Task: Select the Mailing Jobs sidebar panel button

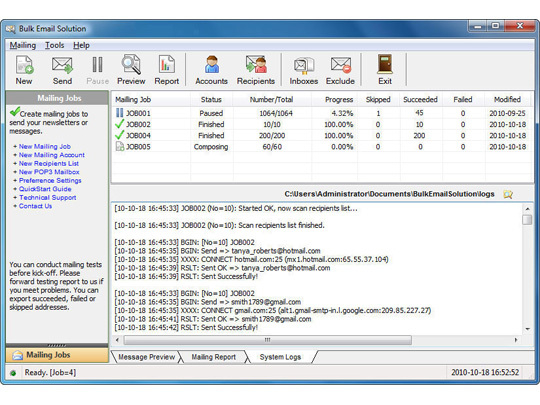Action: (x=57, y=355)
